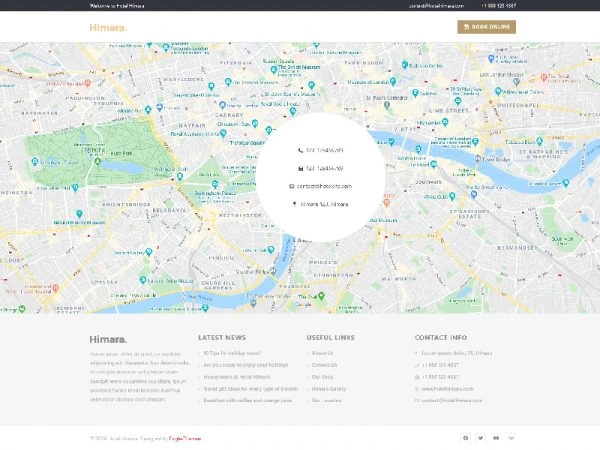The width and height of the screenshot is (600, 450).
Task: Click the Himara logo in the footer
Action: point(108,339)
